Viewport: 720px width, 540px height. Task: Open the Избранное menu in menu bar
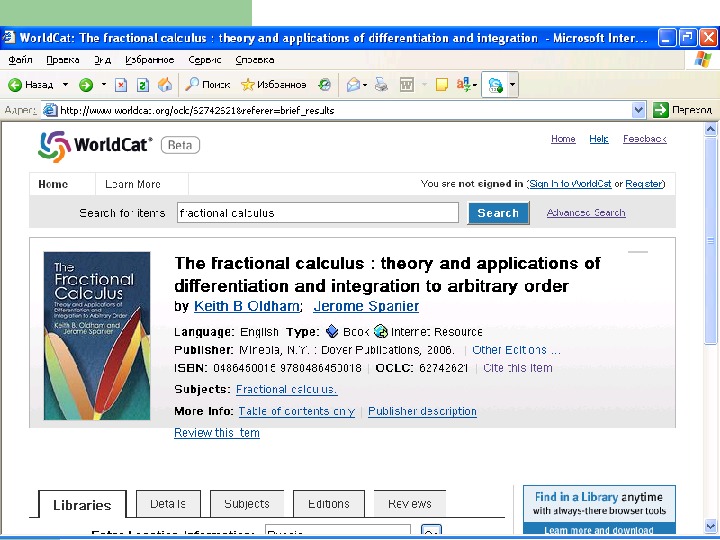pyautogui.click(x=150, y=60)
